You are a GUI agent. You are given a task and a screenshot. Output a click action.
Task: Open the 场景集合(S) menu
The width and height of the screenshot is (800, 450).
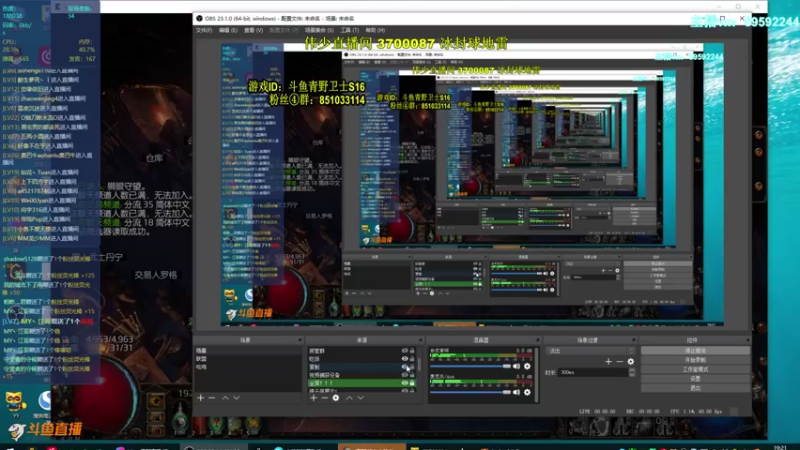tap(319, 31)
